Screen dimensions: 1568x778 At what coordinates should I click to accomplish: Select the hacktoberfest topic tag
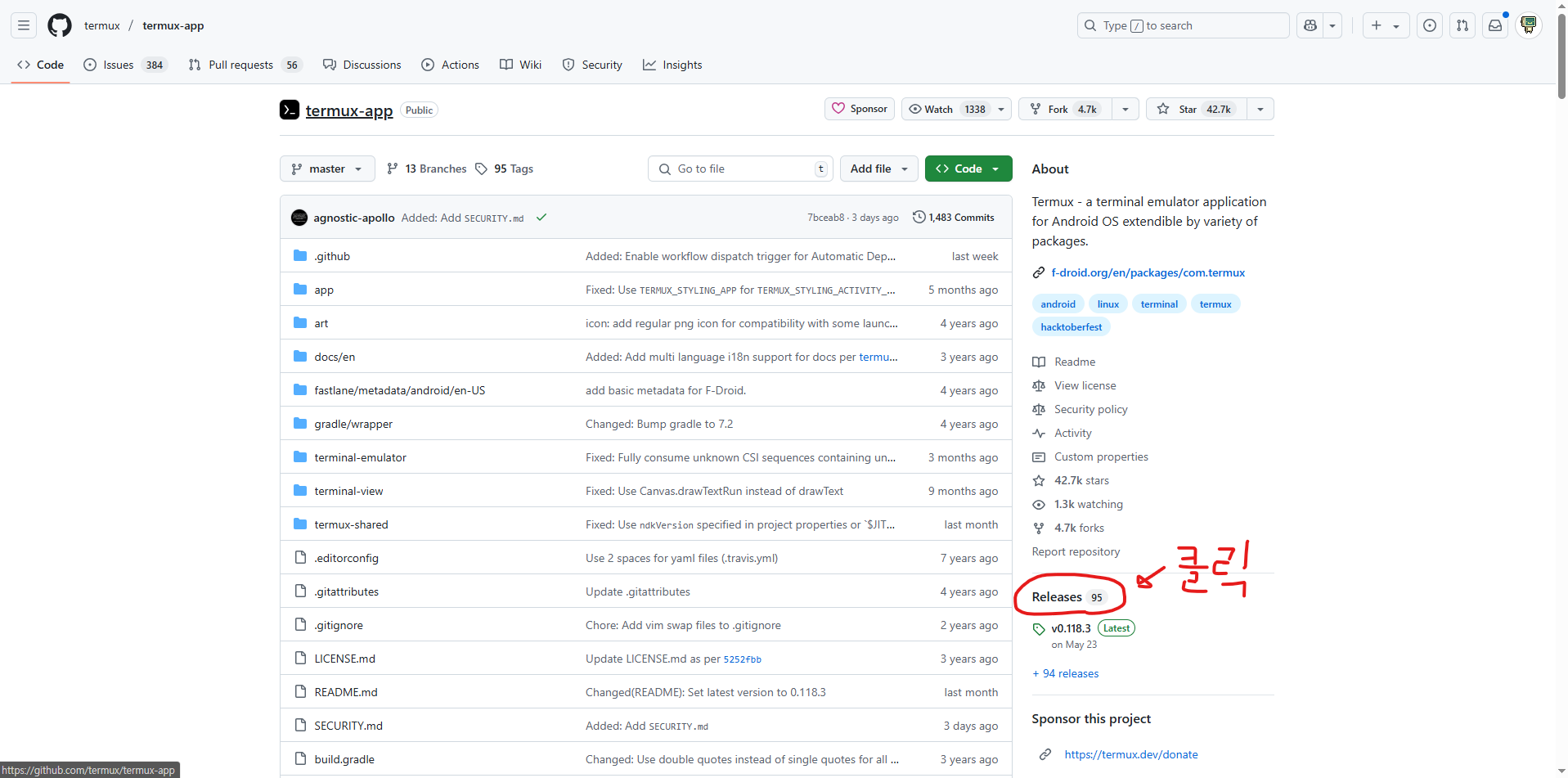coord(1072,327)
